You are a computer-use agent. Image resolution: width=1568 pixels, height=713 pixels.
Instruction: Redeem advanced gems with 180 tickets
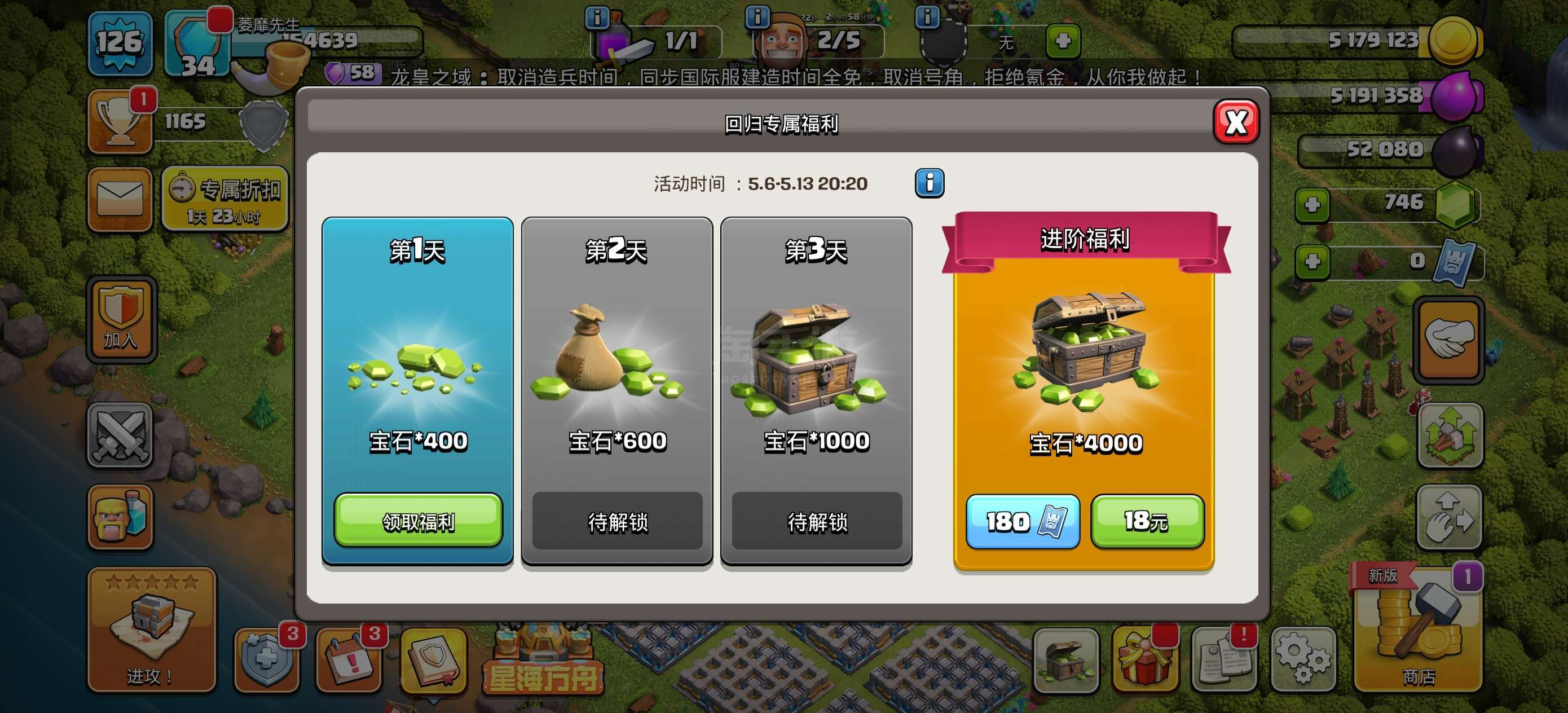(x=1023, y=521)
